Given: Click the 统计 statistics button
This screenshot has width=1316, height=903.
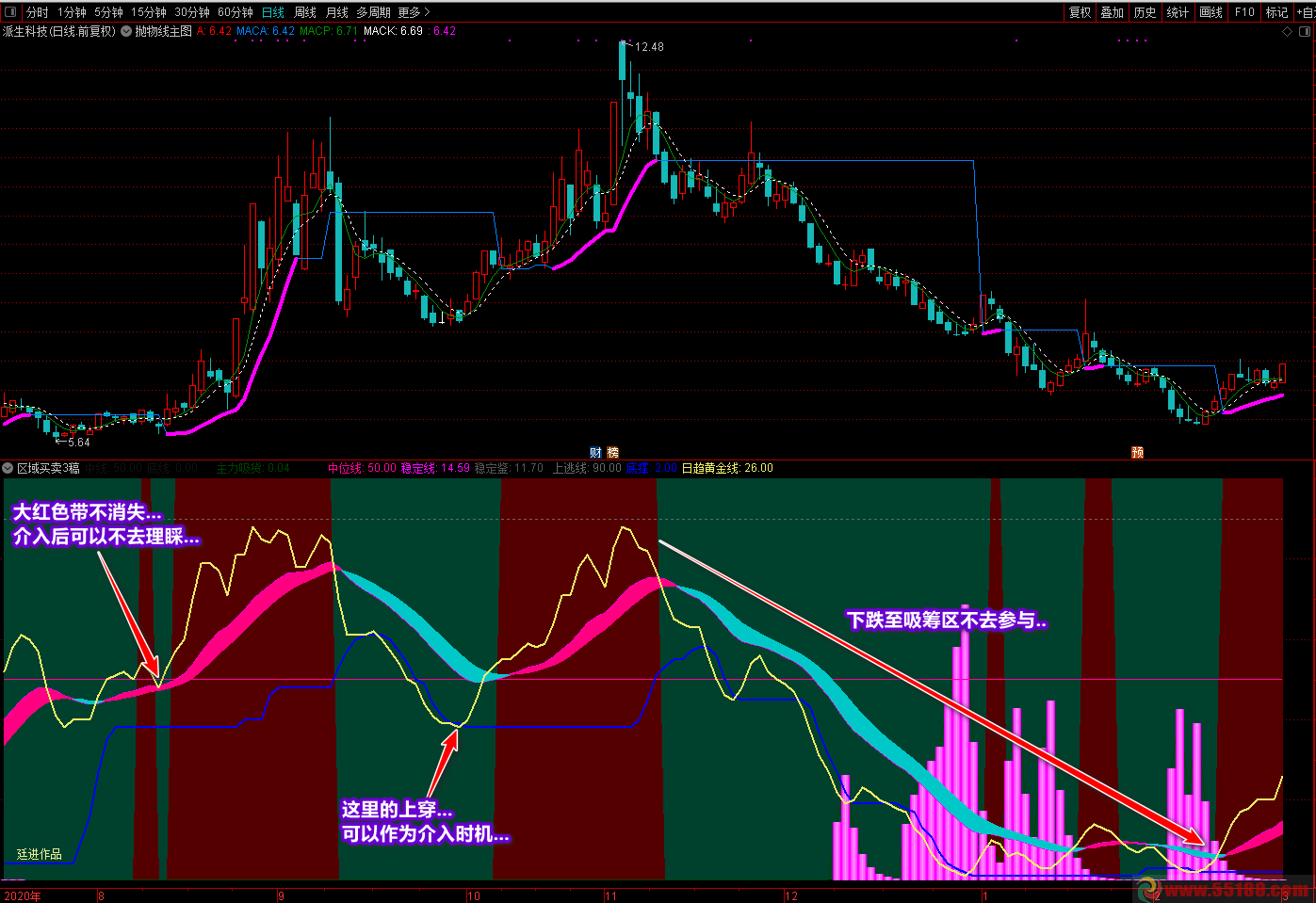Looking at the screenshot, I should (x=1178, y=12).
